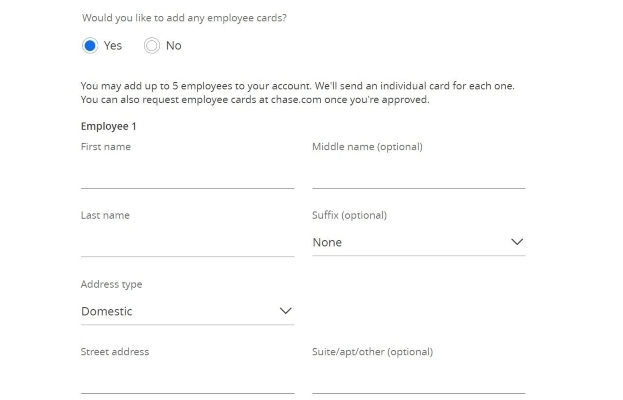Click the "First name" field label
The width and height of the screenshot is (623, 400).
pyautogui.click(x=106, y=147)
